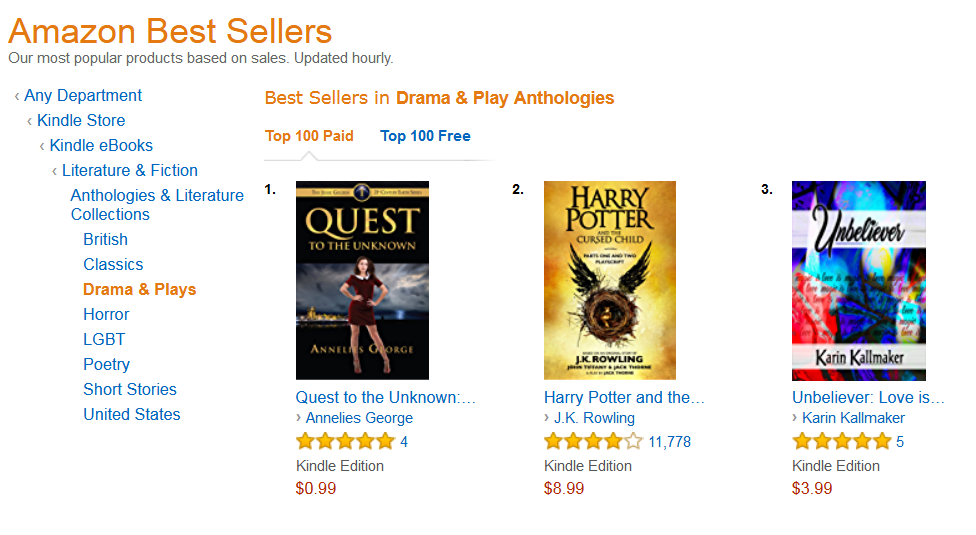This screenshot has width=976, height=535.
Task: Open the Quest to the Unknown book cover
Action: click(362, 280)
